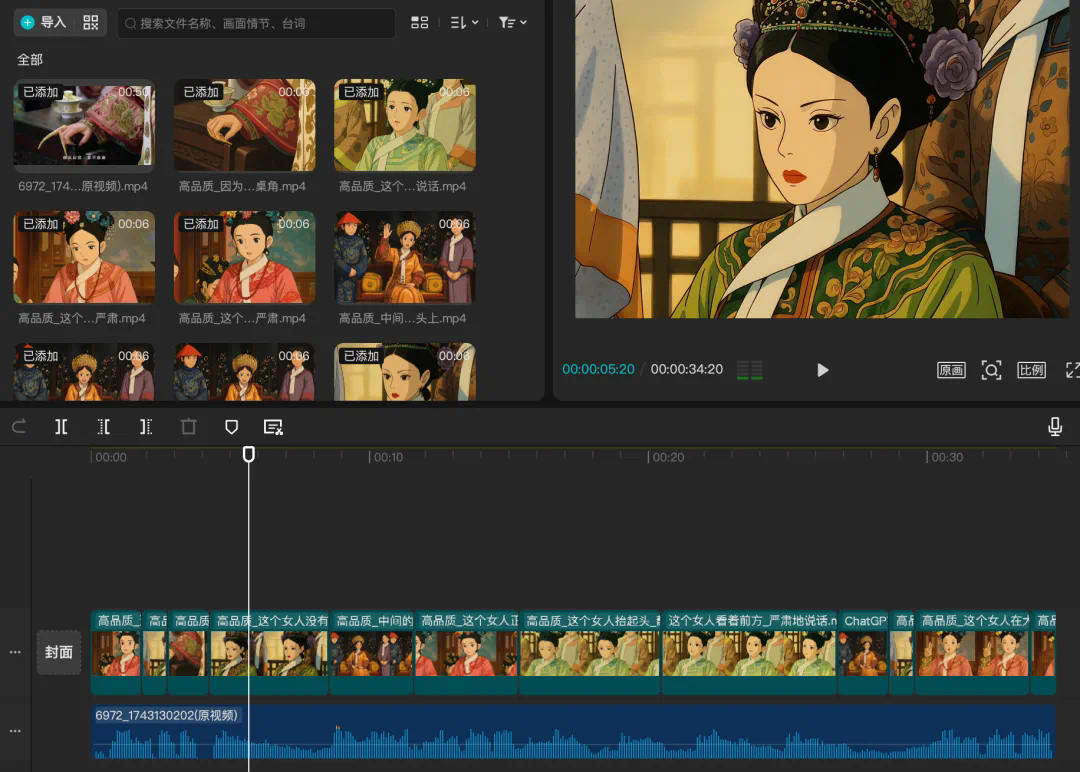The width and height of the screenshot is (1080, 772).
Task: Play the preview video
Action: click(822, 370)
